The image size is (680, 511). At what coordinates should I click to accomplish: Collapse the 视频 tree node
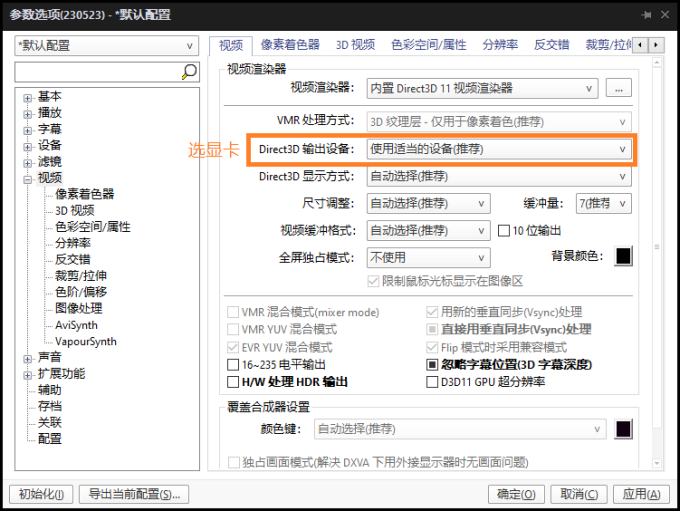click(28, 178)
